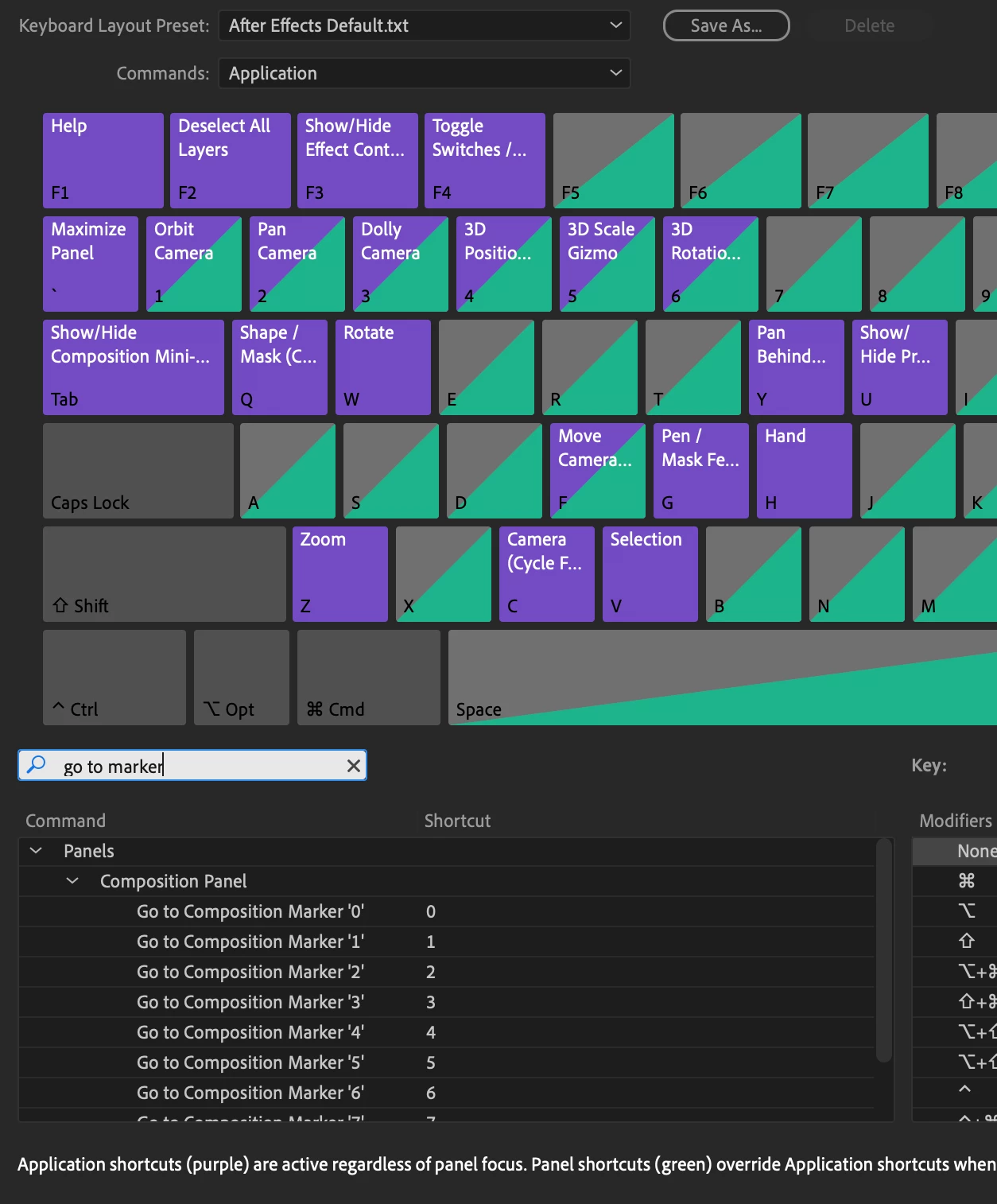997x1204 pixels.
Task: Click shortcut cell '6' for Marker '6'
Action: click(431, 1093)
